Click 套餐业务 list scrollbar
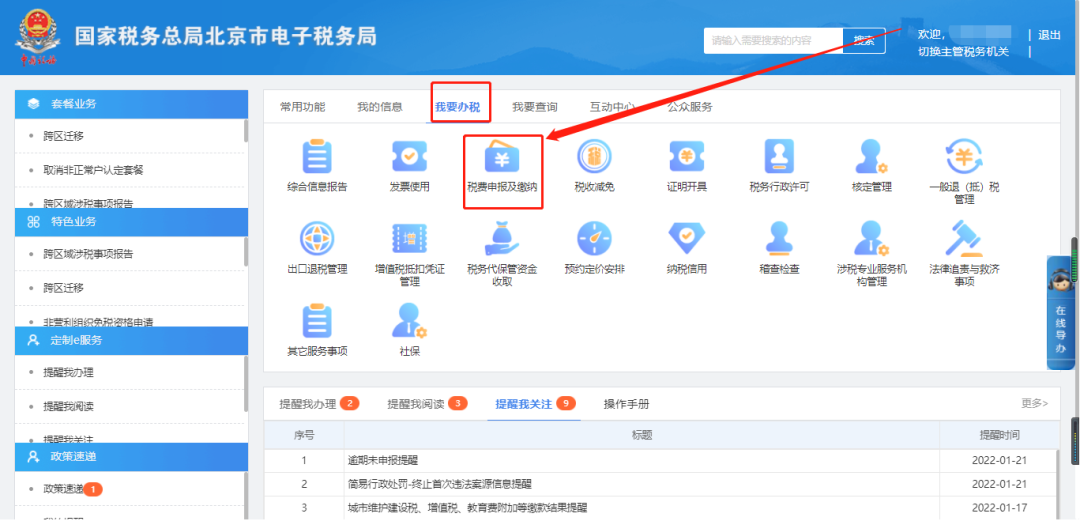This screenshot has height=521, width=1080. tap(246, 131)
